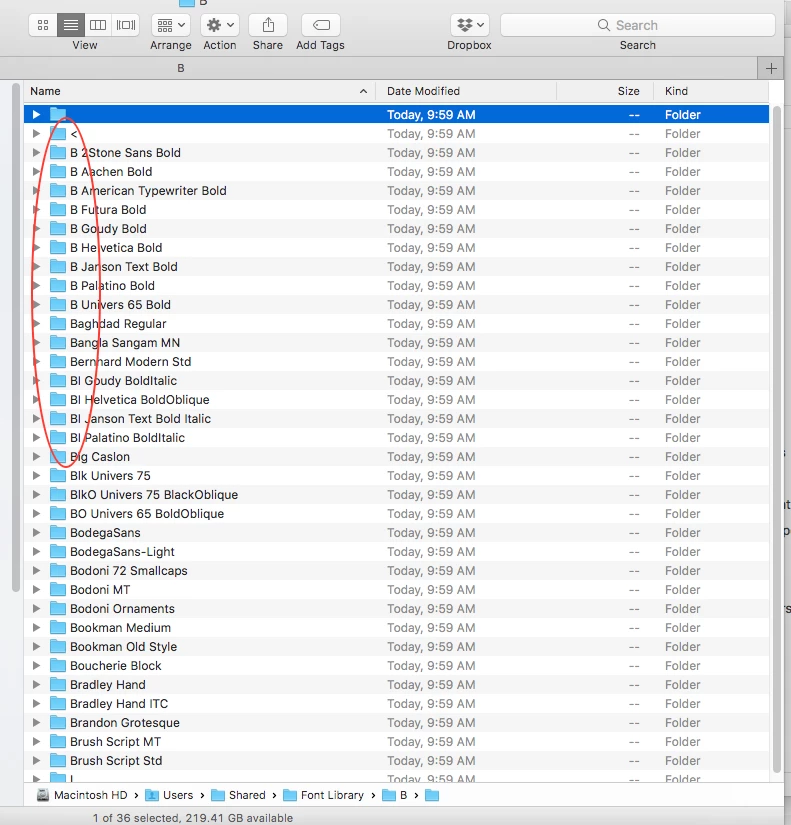Click in the Search field
Screen dimensions: 791x825
[x=637, y=25]
